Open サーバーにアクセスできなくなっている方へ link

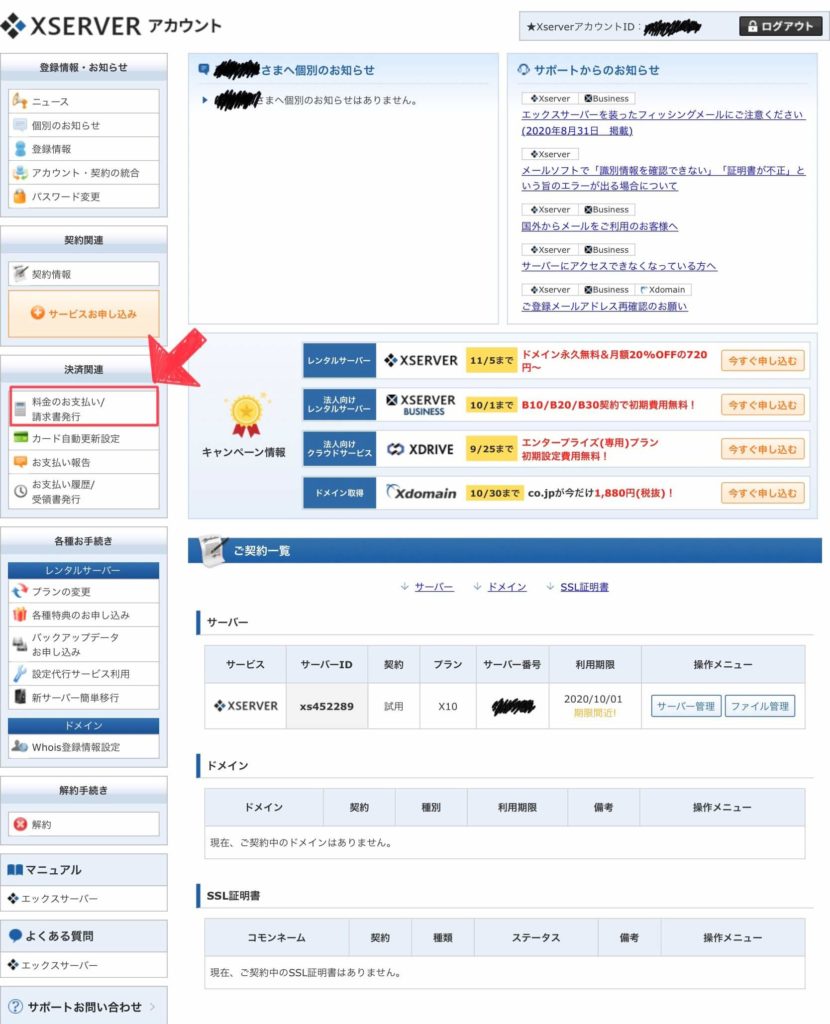(x=618, y=266)
